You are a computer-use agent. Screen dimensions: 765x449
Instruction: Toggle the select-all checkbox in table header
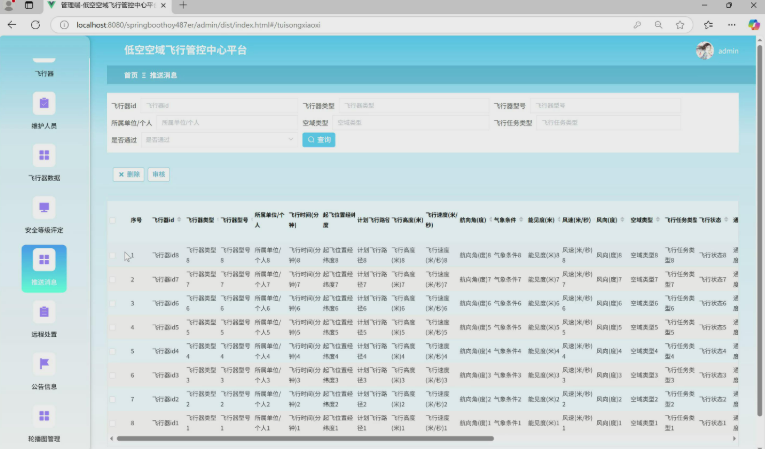point(113,220)
